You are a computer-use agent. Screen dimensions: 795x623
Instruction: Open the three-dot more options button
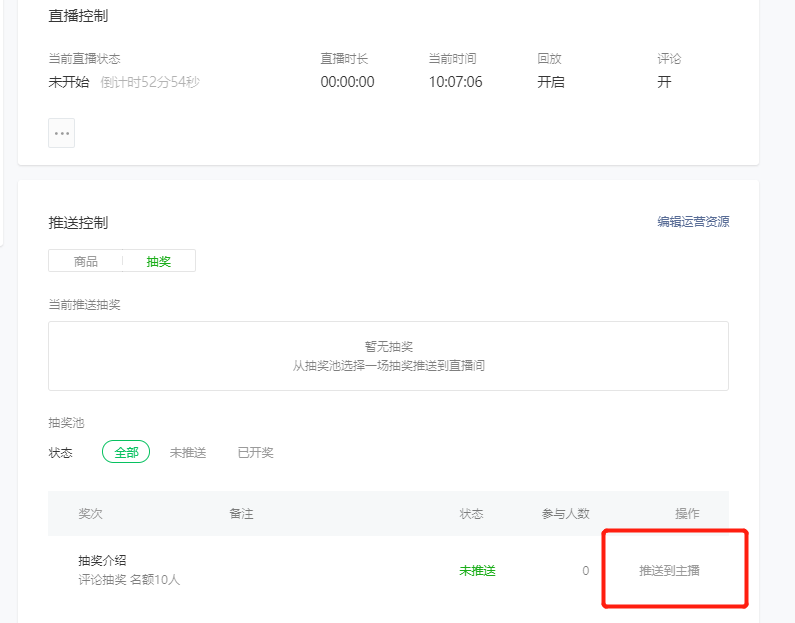click(x=61, y=133)
